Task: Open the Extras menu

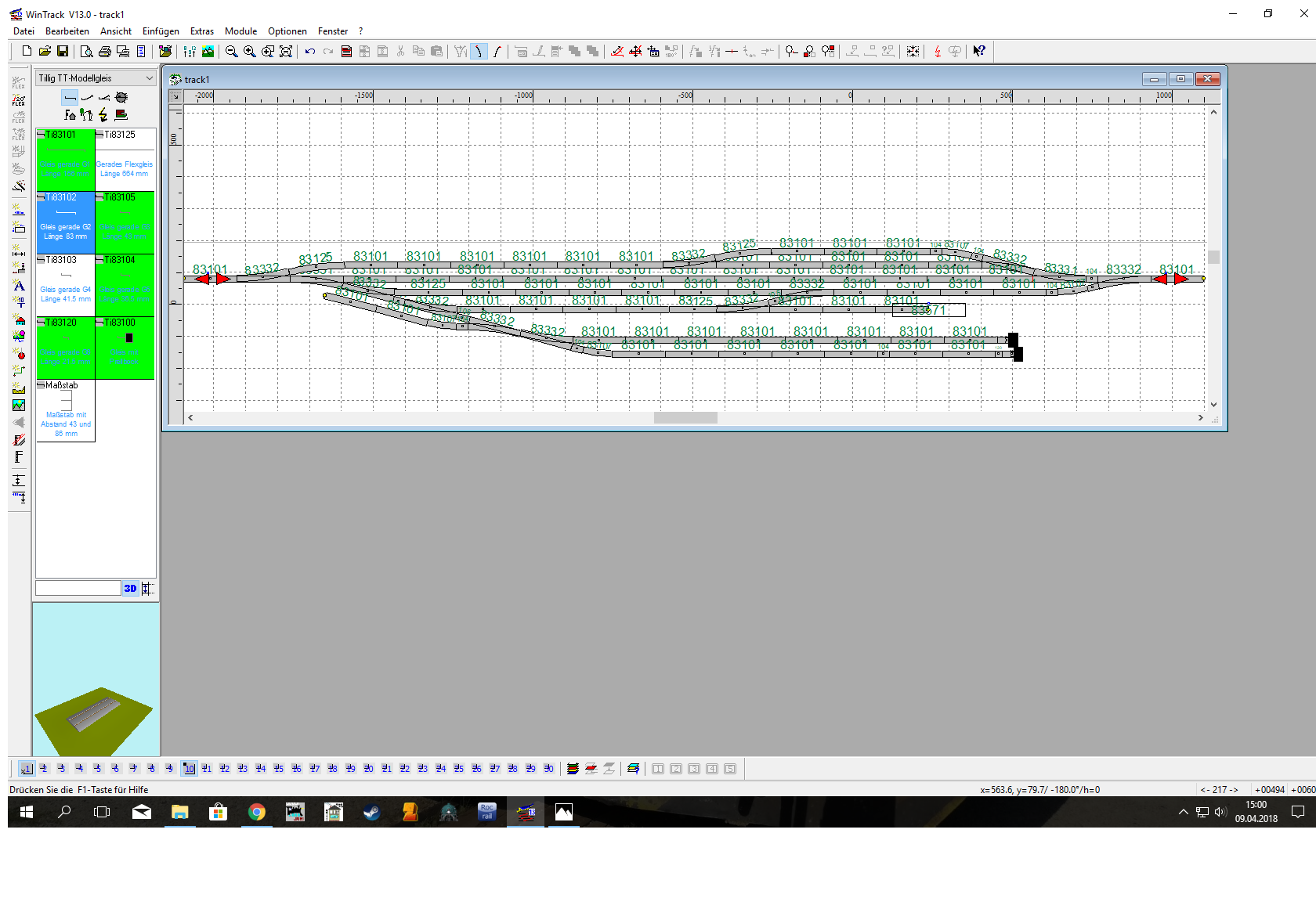Action: 201,31
